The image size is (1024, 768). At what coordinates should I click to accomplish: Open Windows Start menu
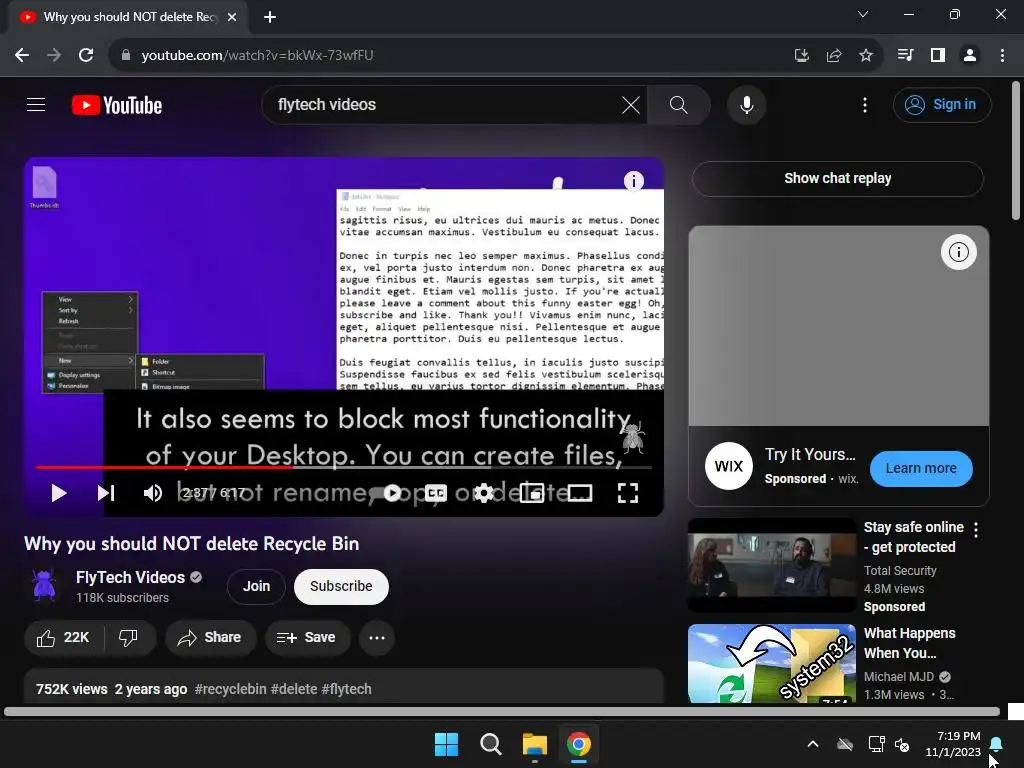(447, 744)
